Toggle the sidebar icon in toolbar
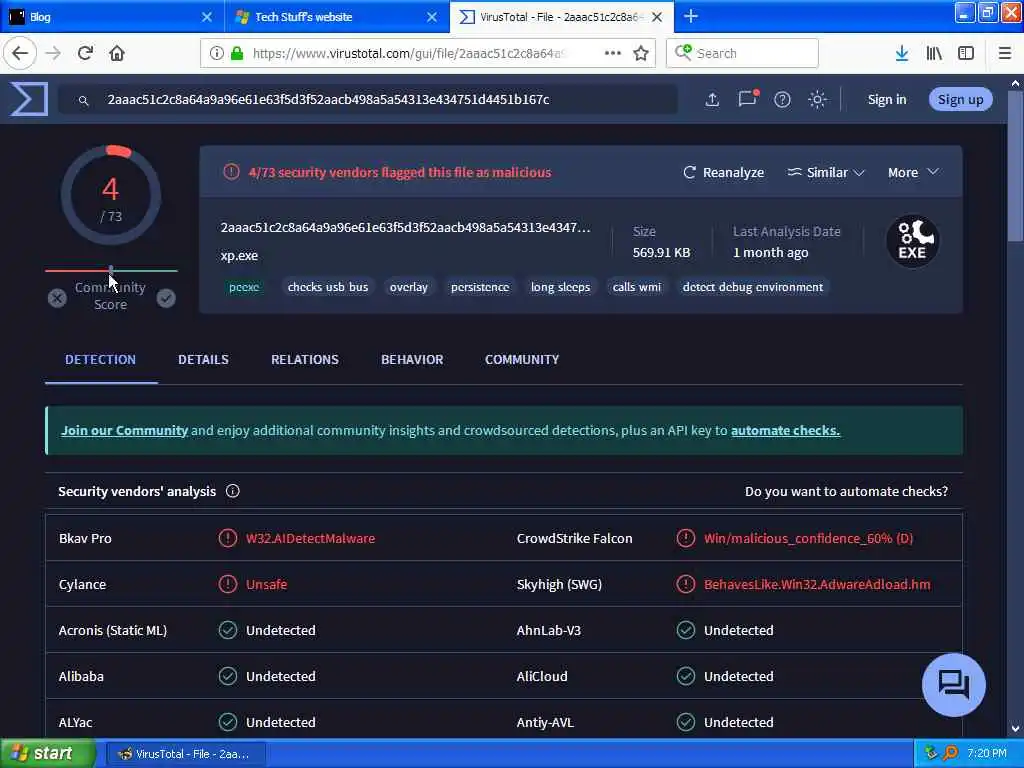Image resolution: width=1024 pixels, height=768 pixels. (966, 53)
